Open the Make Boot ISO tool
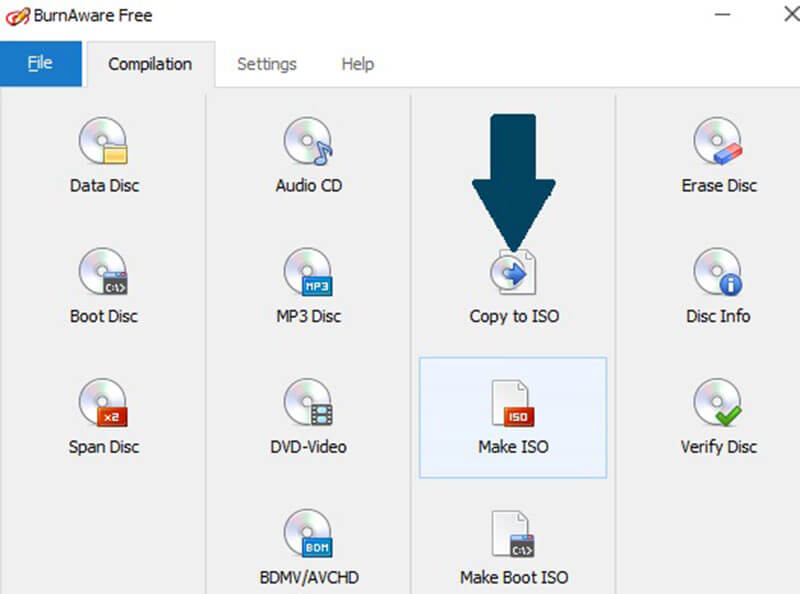The width and height of the screenshot is (800, 594). tap(513, 545)
